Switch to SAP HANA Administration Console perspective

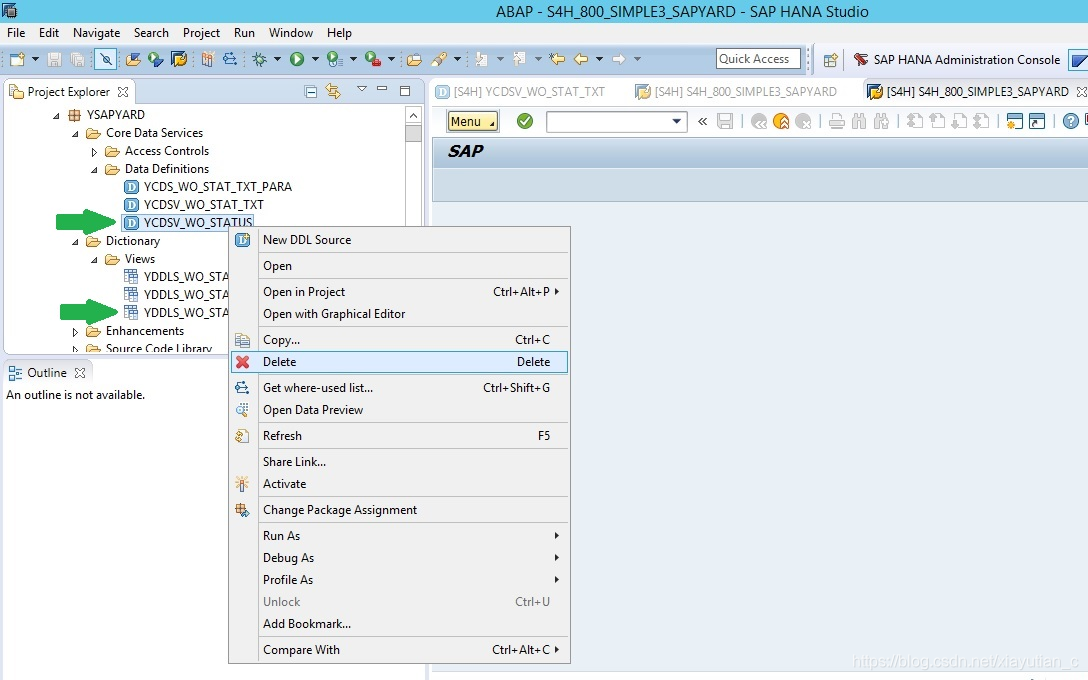click(x=957, y=60)
